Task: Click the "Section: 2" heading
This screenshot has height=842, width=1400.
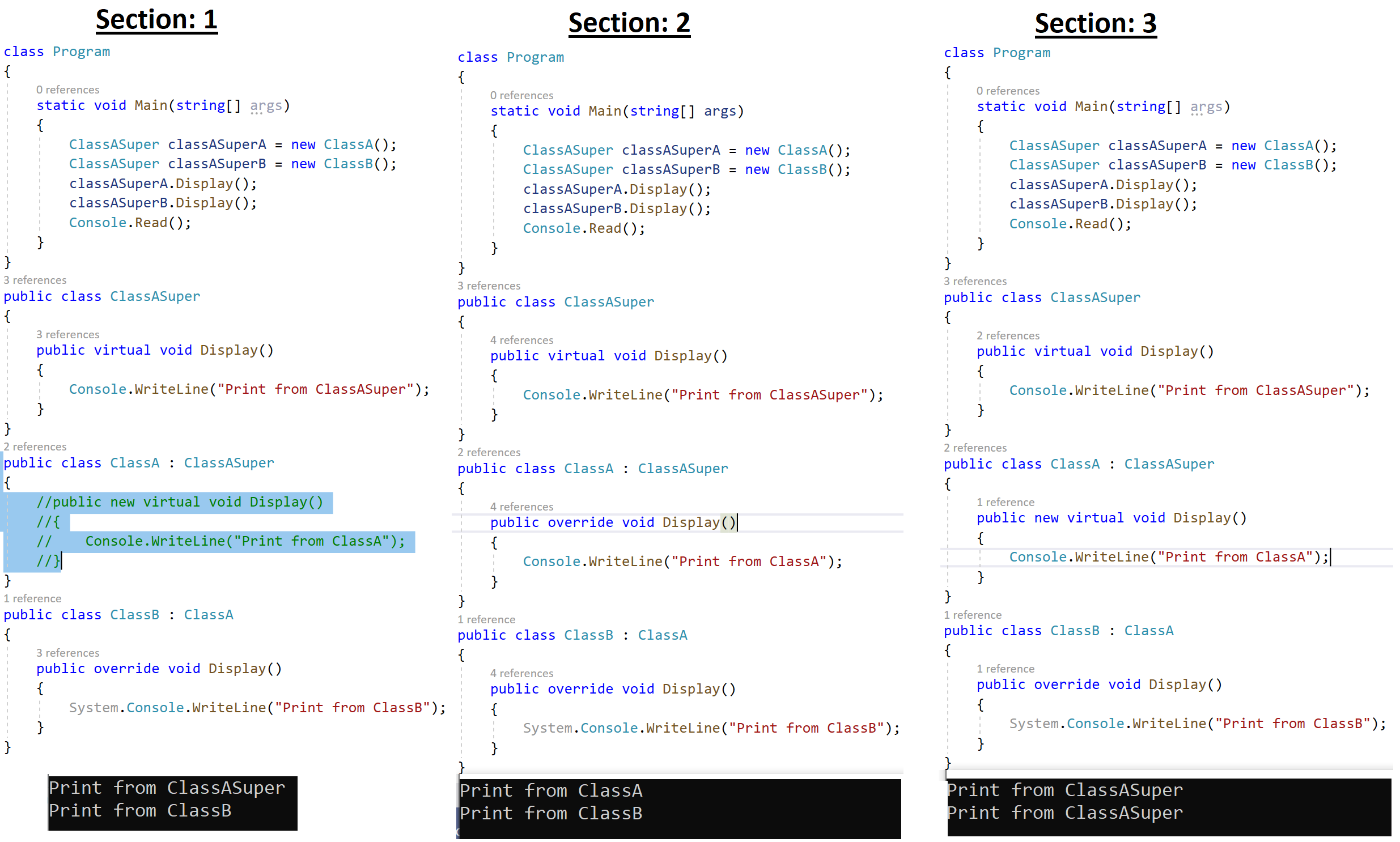Action: [629, 23]
